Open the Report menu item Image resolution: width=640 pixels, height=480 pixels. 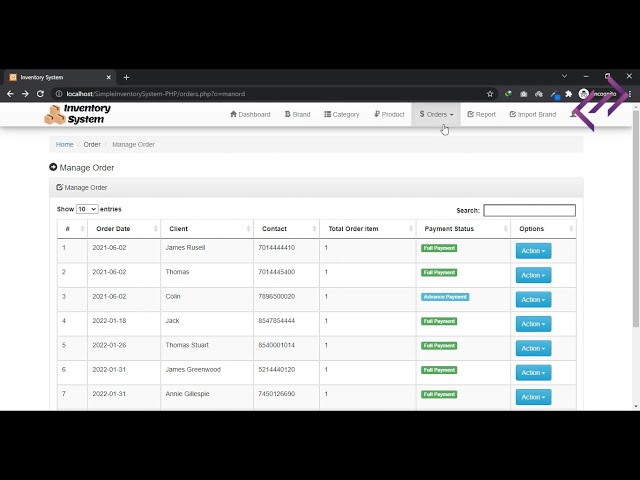481,114
